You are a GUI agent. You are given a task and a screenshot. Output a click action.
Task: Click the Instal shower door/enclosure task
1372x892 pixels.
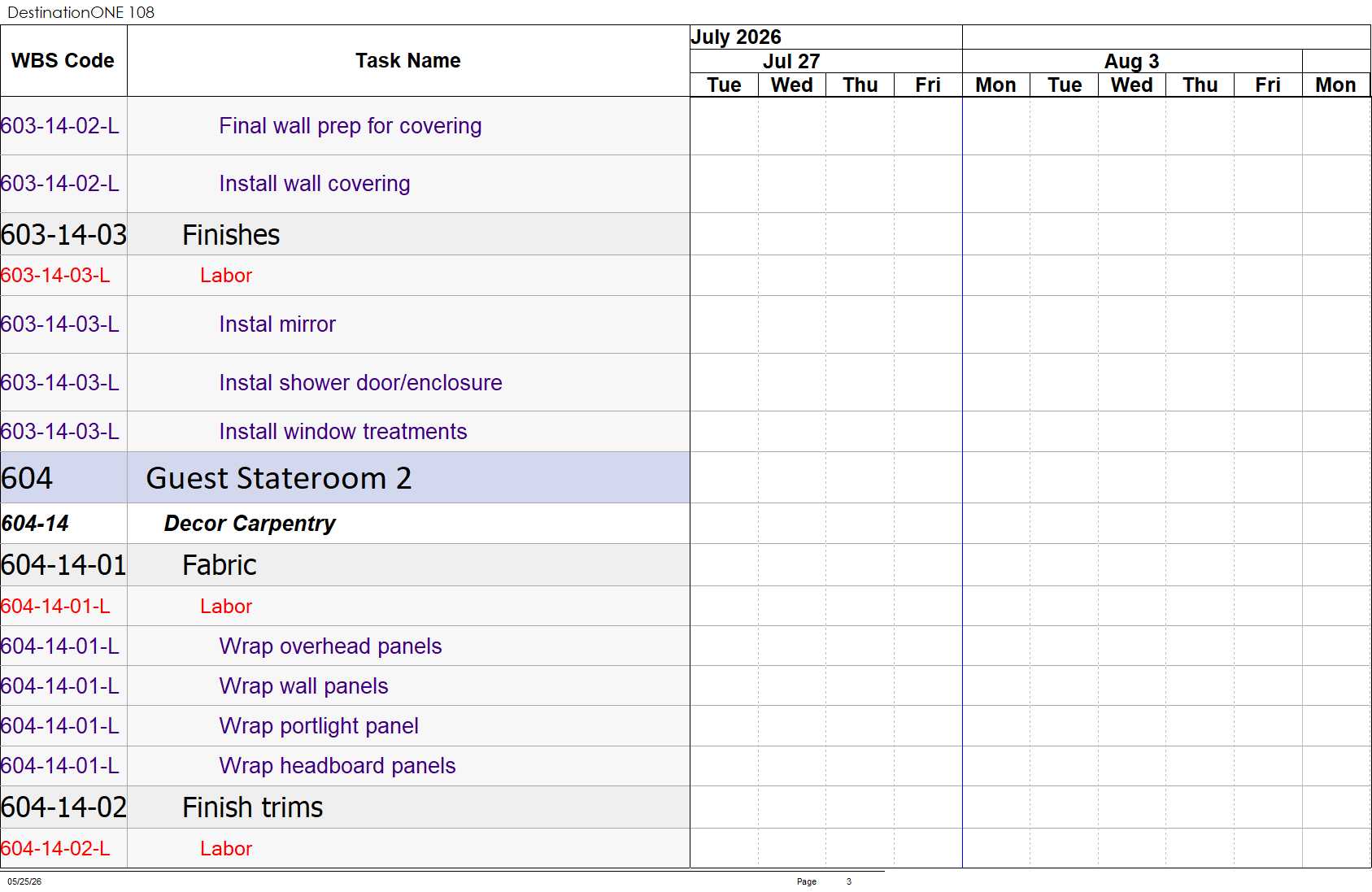[x=360, y=383]
